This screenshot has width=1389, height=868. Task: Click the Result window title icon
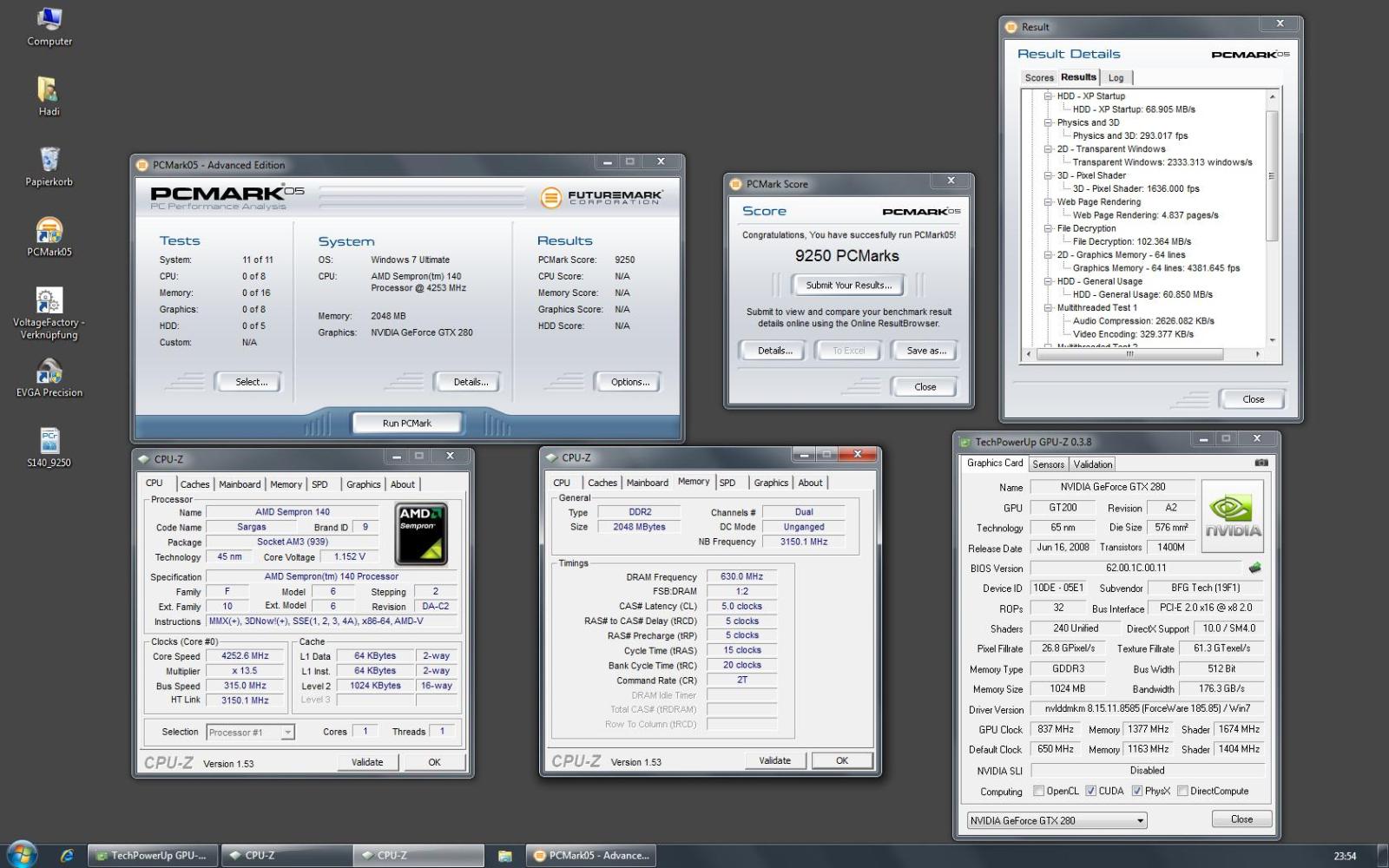click(1011, 27)
